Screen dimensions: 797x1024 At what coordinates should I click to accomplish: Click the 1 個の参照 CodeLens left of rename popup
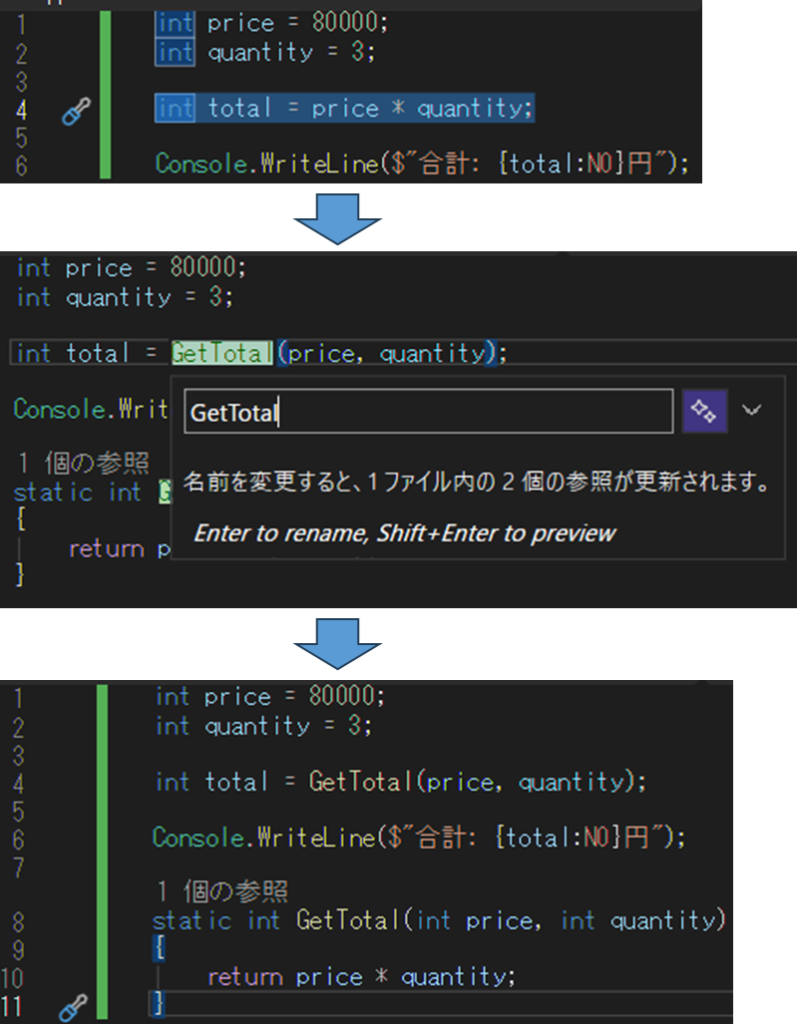point(84,463)
